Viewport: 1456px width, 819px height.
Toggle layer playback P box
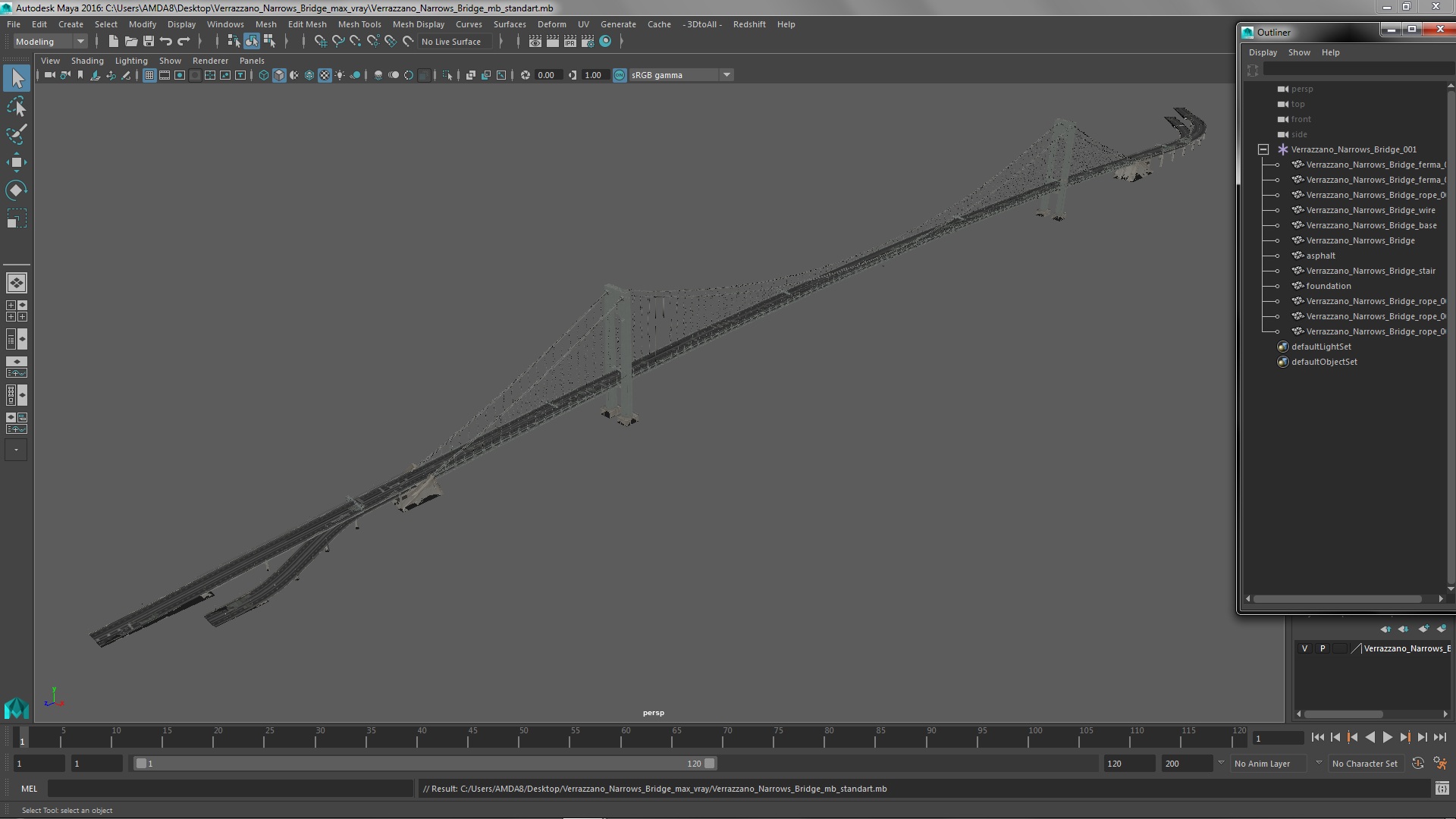[1323, 648]
